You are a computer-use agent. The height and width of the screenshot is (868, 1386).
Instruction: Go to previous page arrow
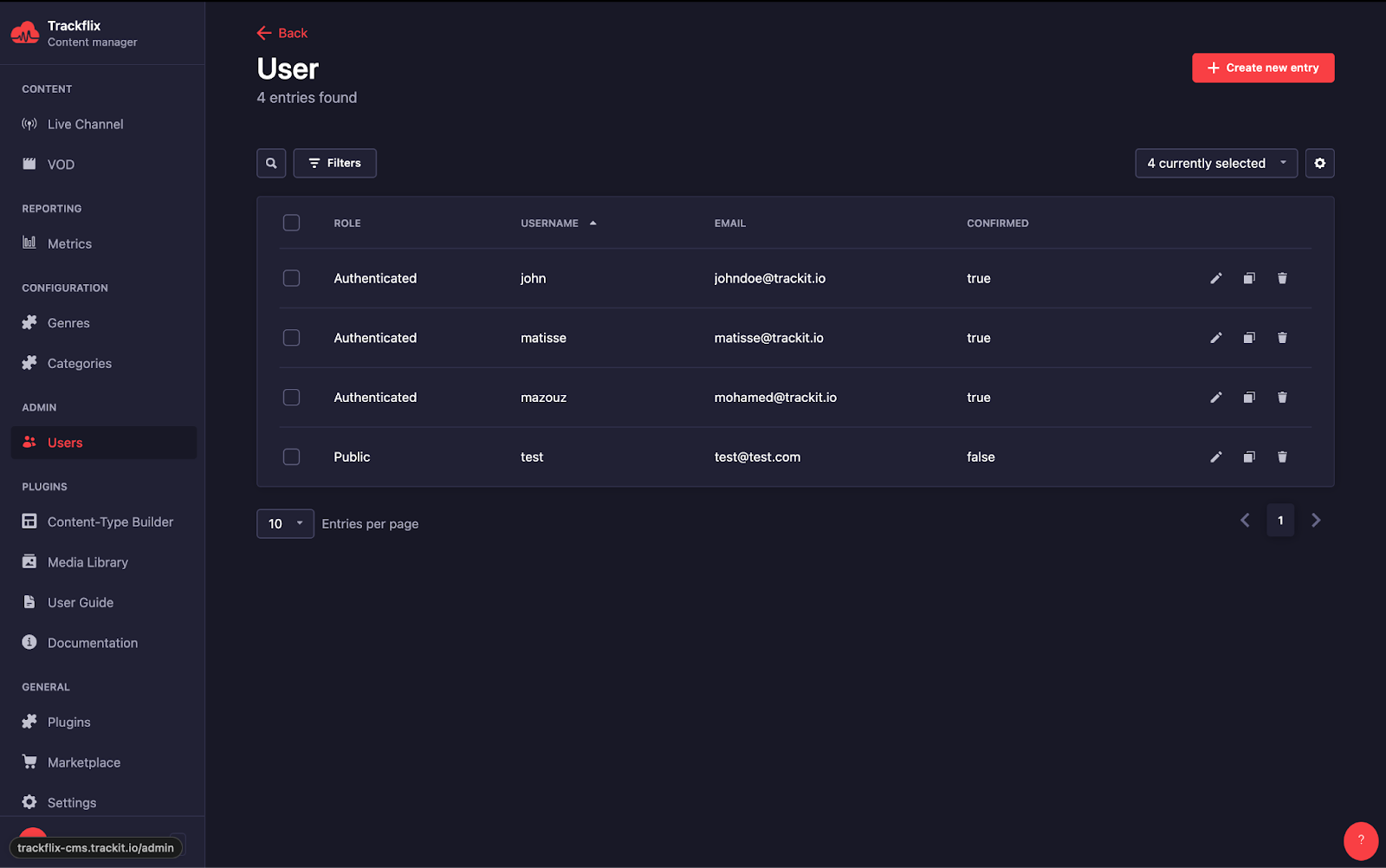pos(1245,521)
